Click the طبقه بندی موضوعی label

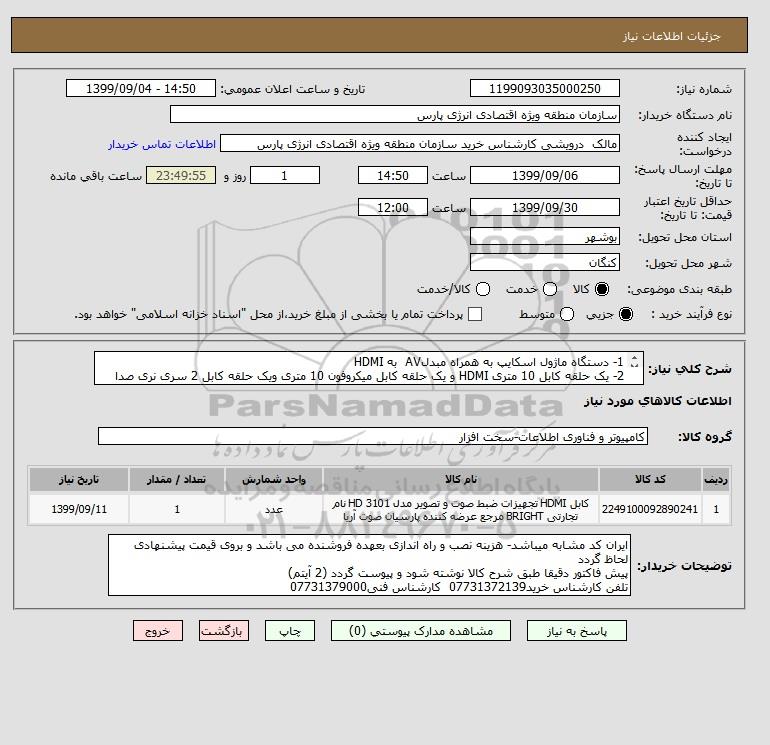click(679, 289)
